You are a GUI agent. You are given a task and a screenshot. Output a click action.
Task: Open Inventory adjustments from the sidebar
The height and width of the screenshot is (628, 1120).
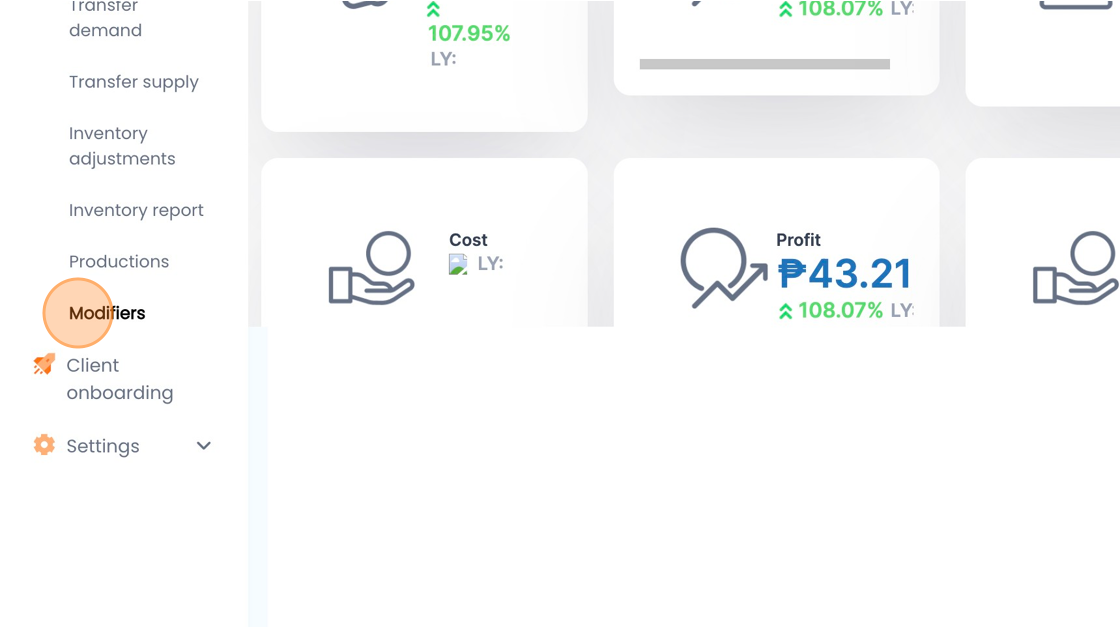point(122,146)
